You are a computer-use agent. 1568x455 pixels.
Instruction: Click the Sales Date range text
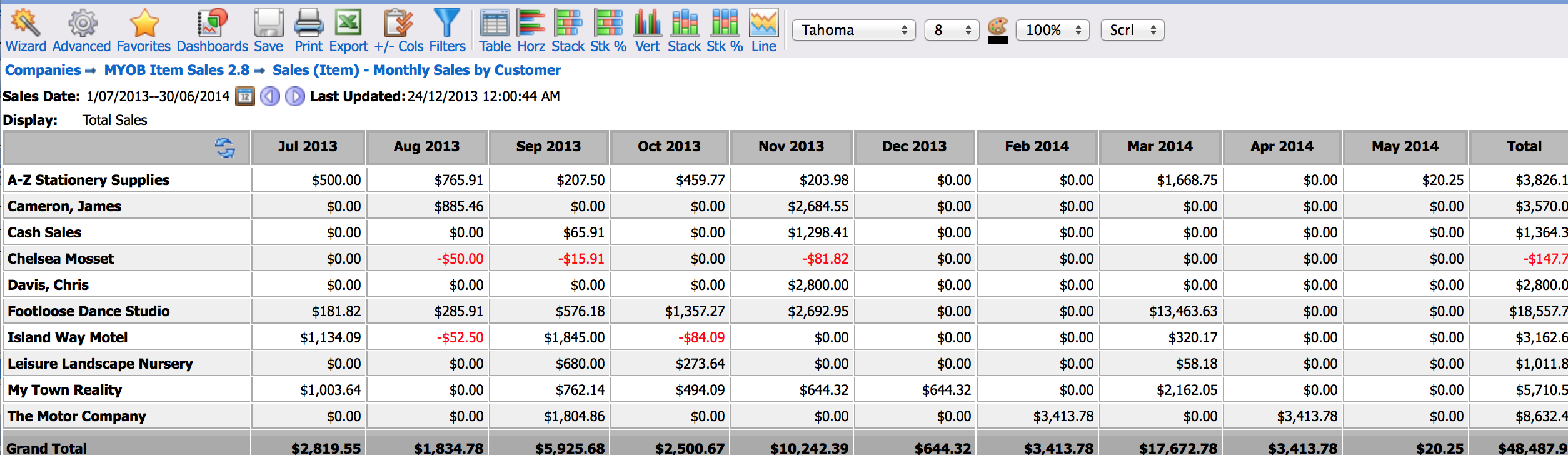[x=158, y=96]
